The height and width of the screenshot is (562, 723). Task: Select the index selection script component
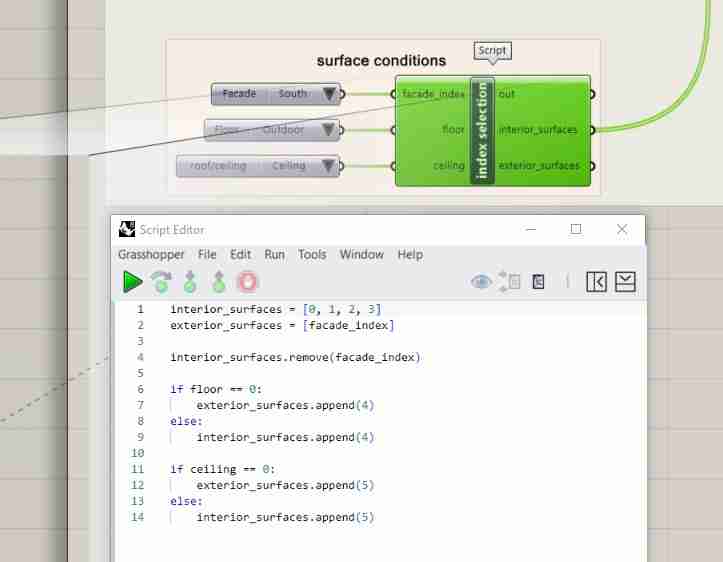coord(482,131)
